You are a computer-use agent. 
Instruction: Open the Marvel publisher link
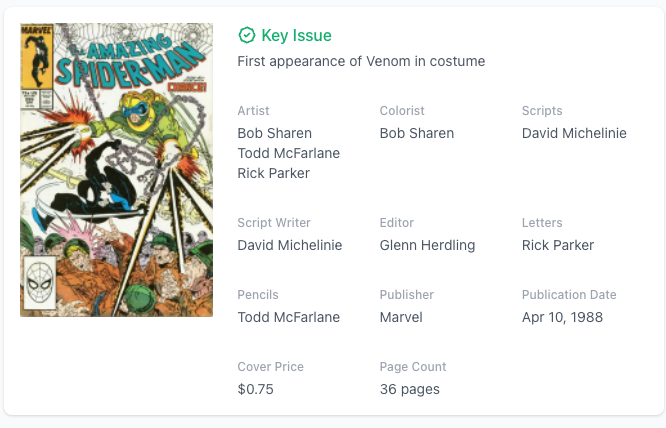(401, 317)
